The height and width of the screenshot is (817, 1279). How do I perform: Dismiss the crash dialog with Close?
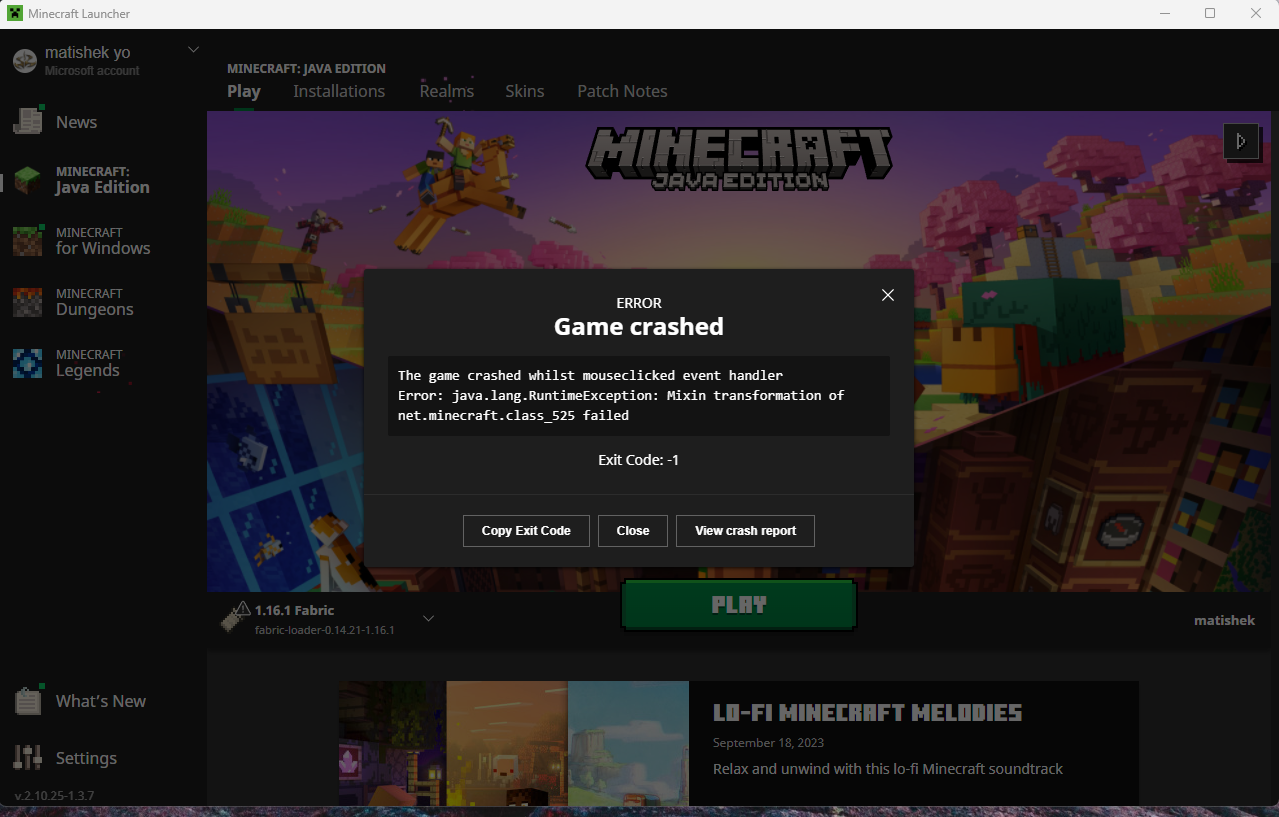(632, 530)
